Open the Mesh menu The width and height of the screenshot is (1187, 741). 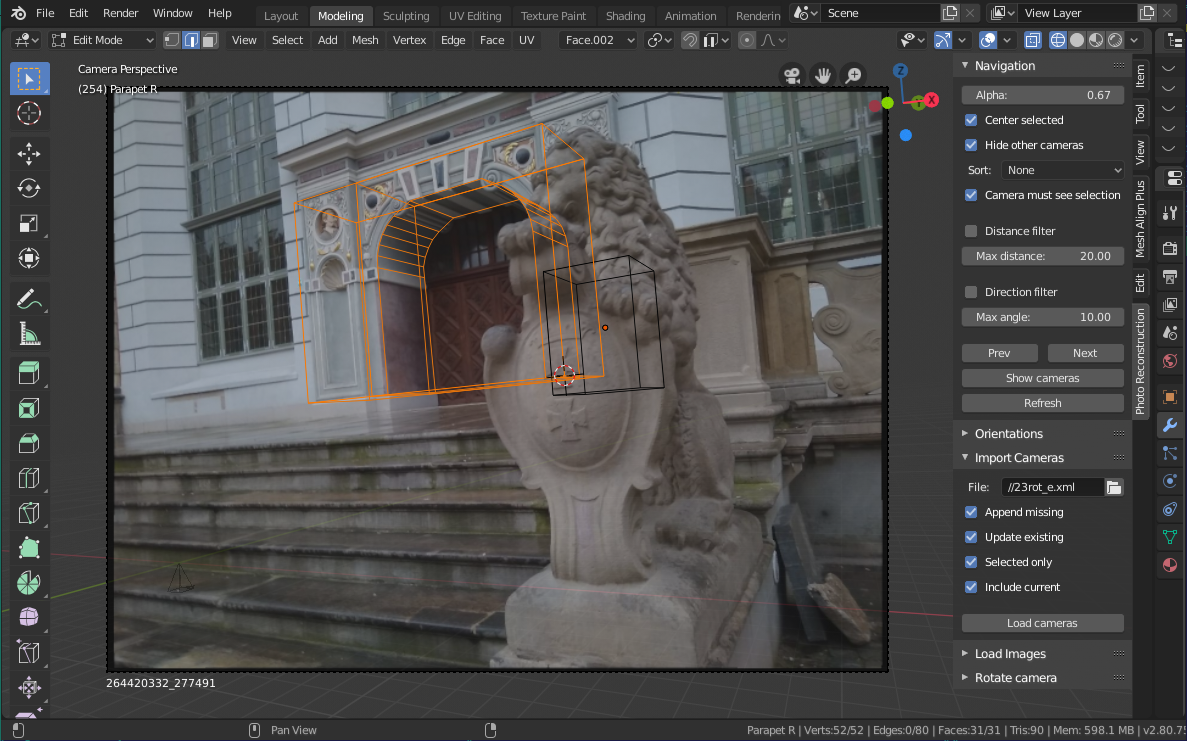click(365, 40)
